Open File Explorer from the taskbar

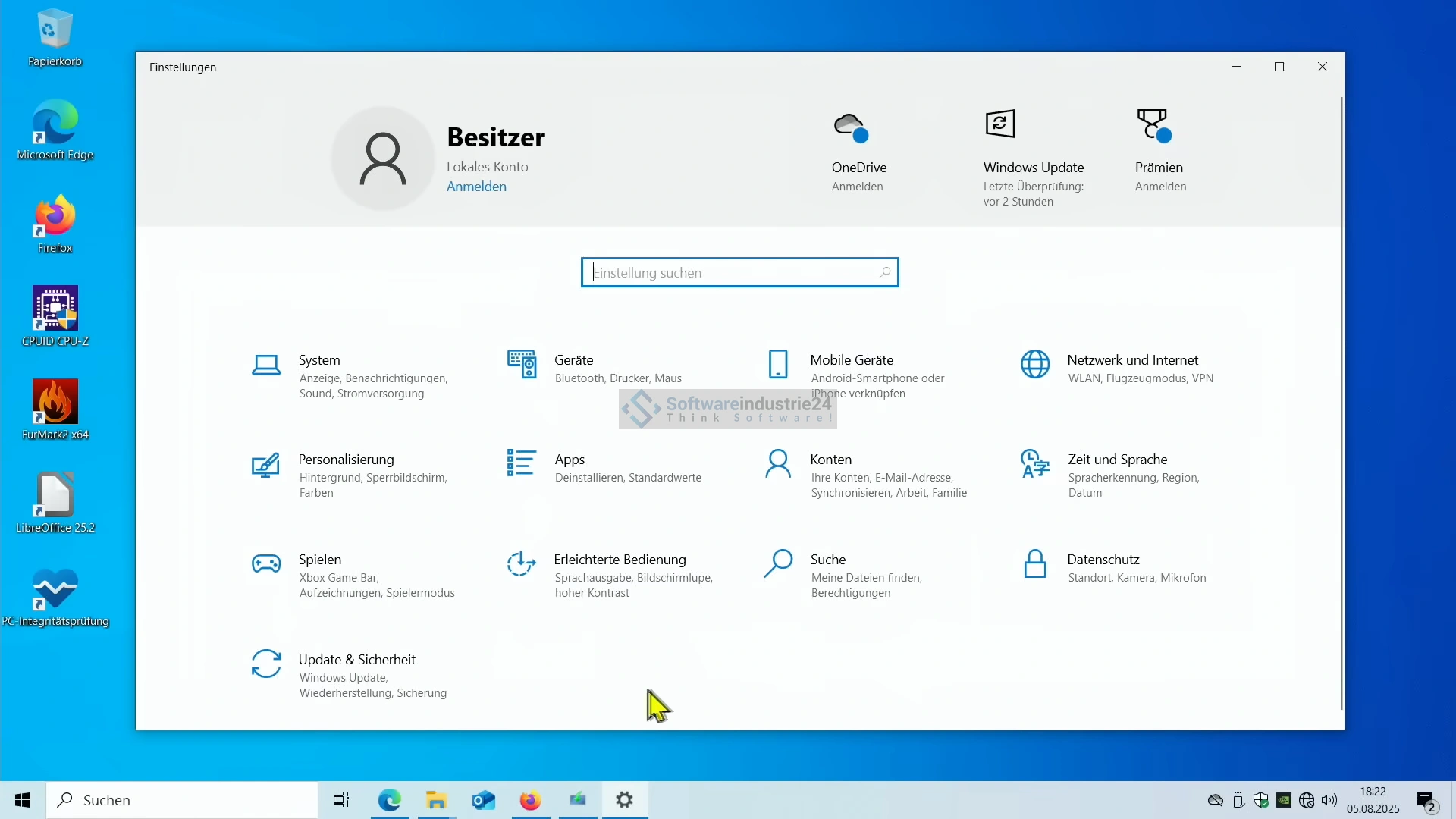point(436,800)
